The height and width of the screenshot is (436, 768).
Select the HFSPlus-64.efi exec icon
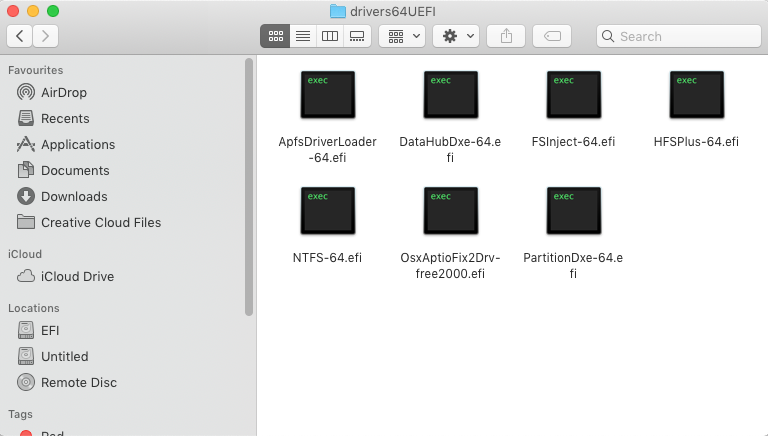pos(696,95)
